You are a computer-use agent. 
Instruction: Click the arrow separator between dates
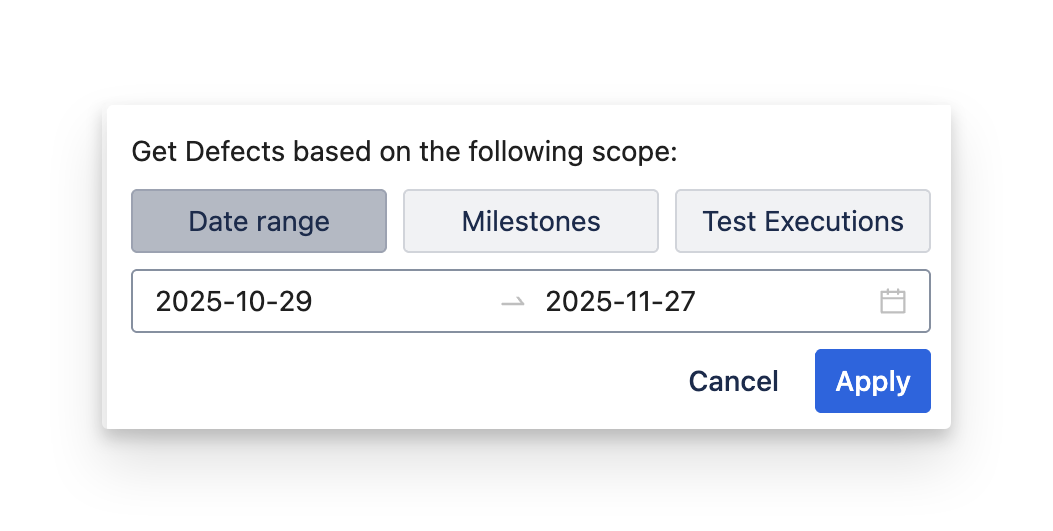(x=513, y=302)
